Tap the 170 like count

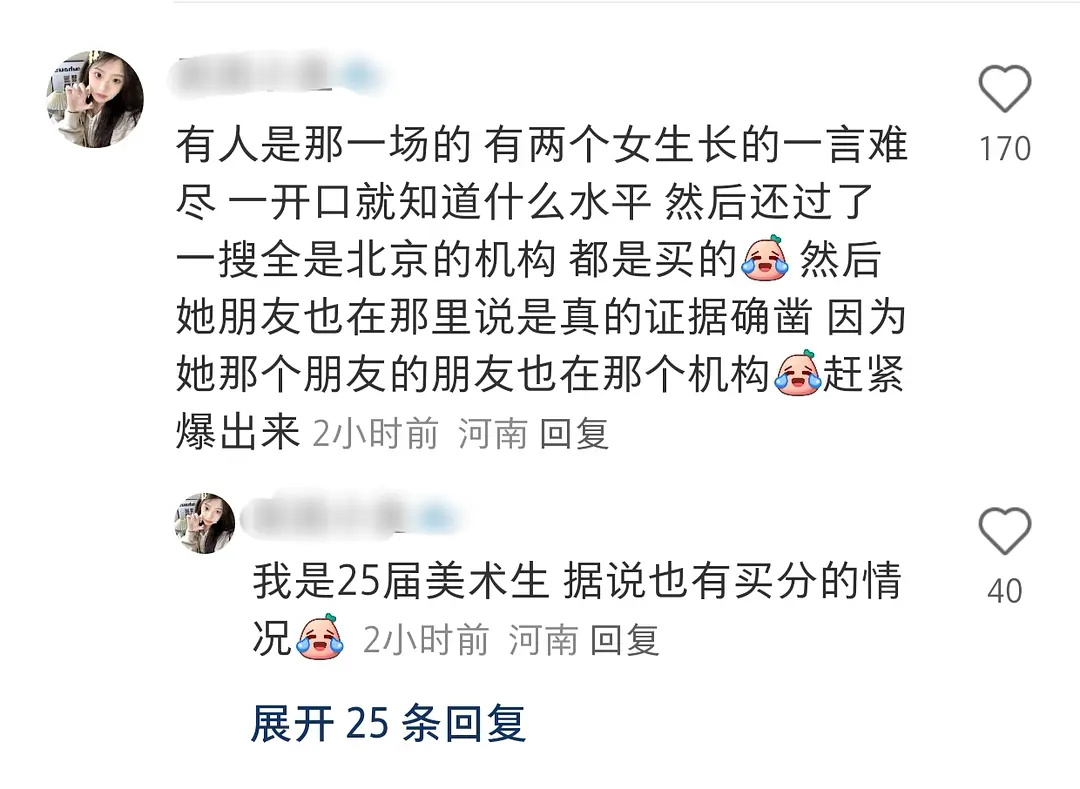pos(1004,149)
